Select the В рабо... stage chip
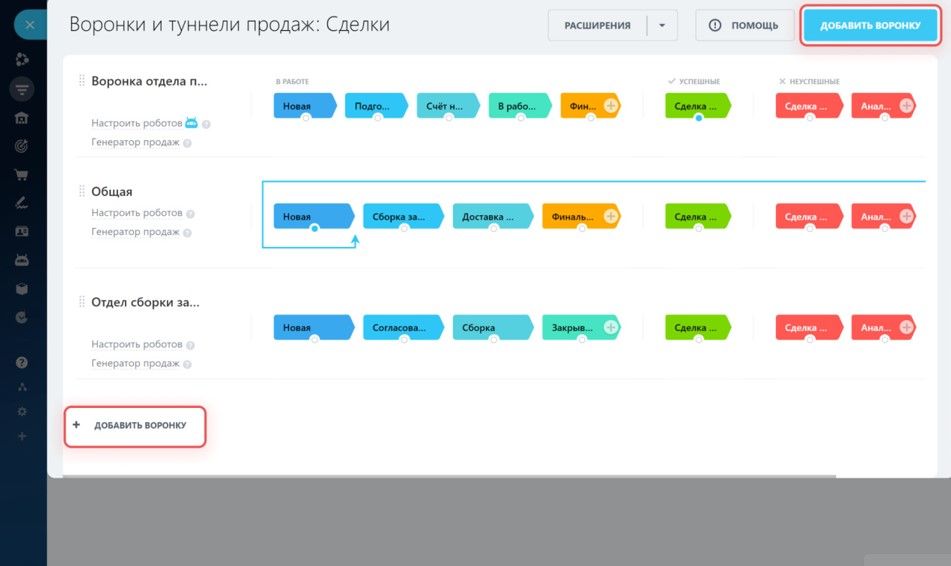This screenshot has height=566, width=951. (520, 106)
